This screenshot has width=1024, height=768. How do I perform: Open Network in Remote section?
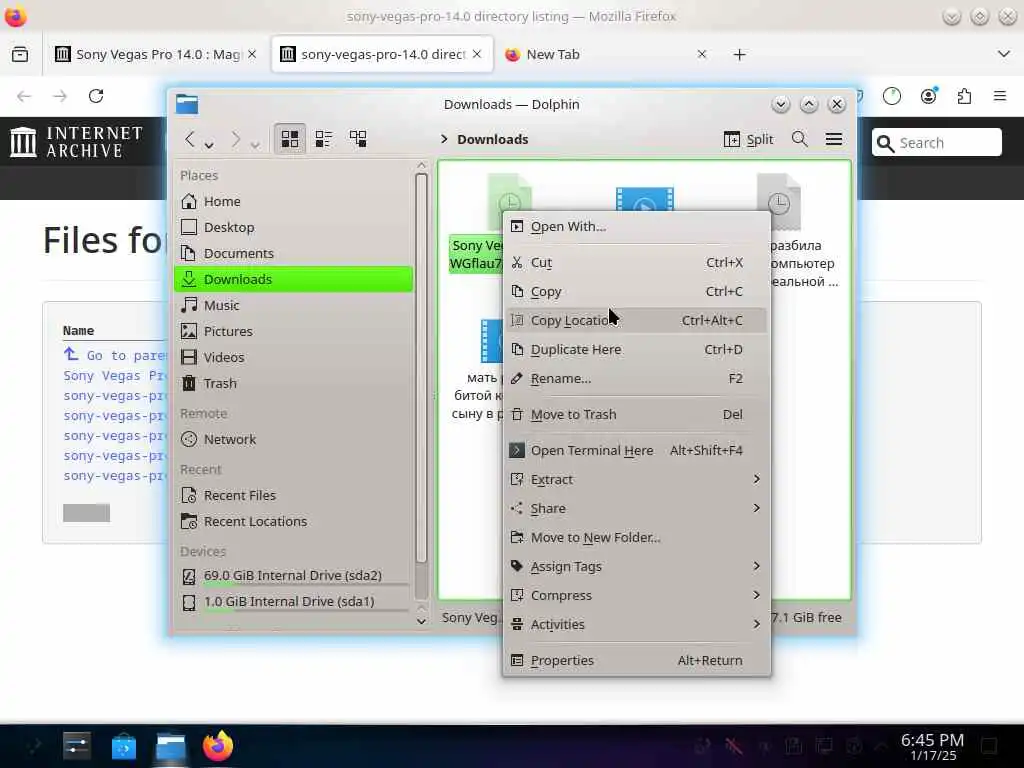point(294,440)
